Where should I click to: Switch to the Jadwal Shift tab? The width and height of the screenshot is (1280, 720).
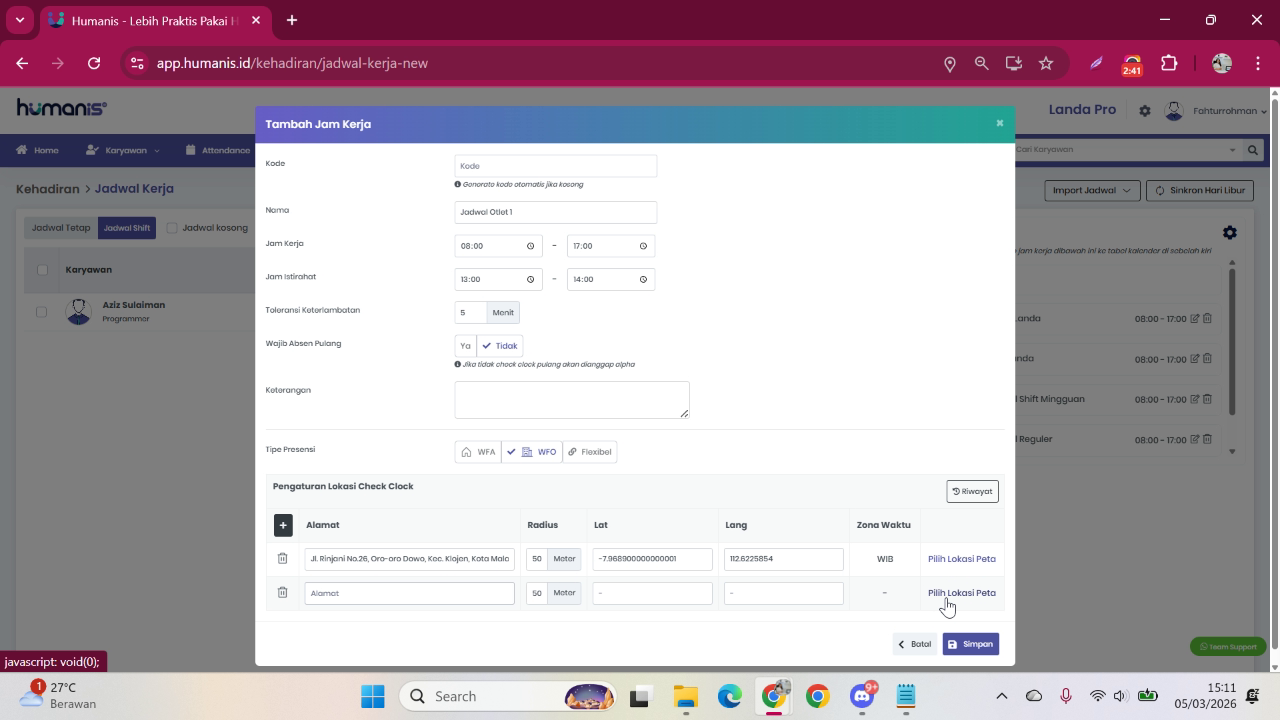pyautogui.click(x=127, y=228)
